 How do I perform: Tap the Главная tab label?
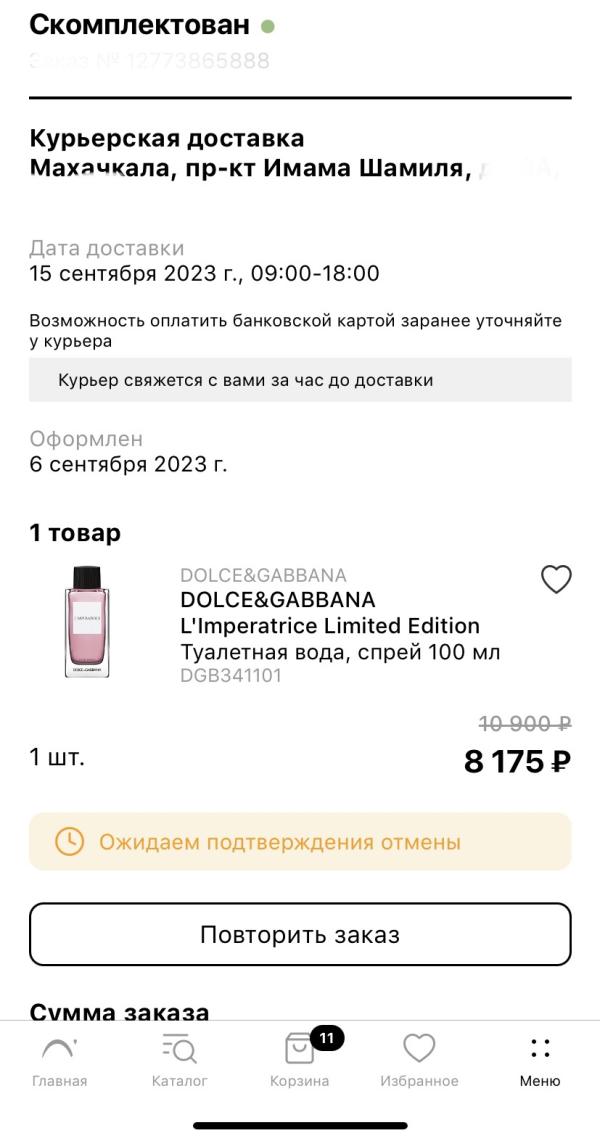coord(60,1081)
